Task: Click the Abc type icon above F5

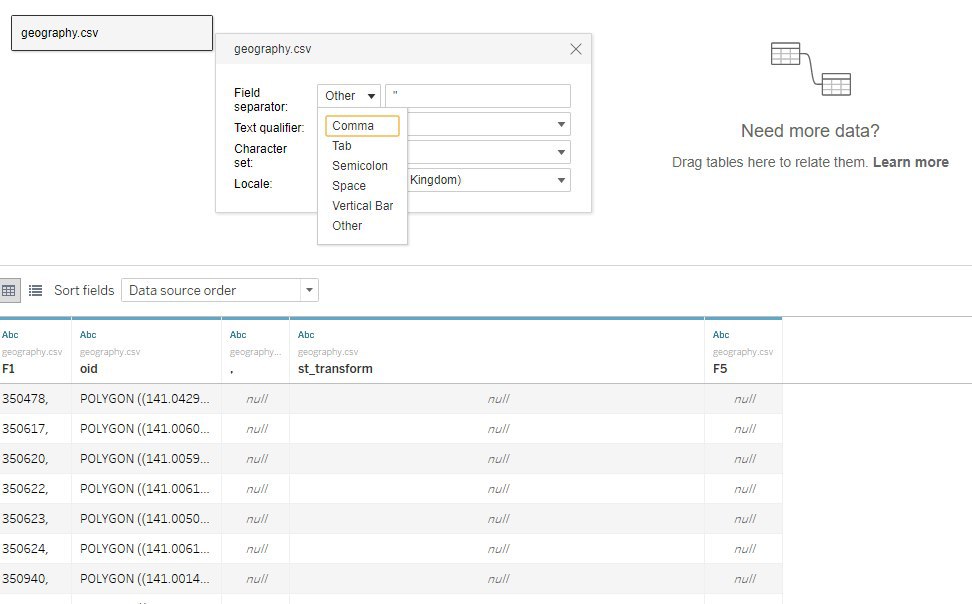Action: 721,335
